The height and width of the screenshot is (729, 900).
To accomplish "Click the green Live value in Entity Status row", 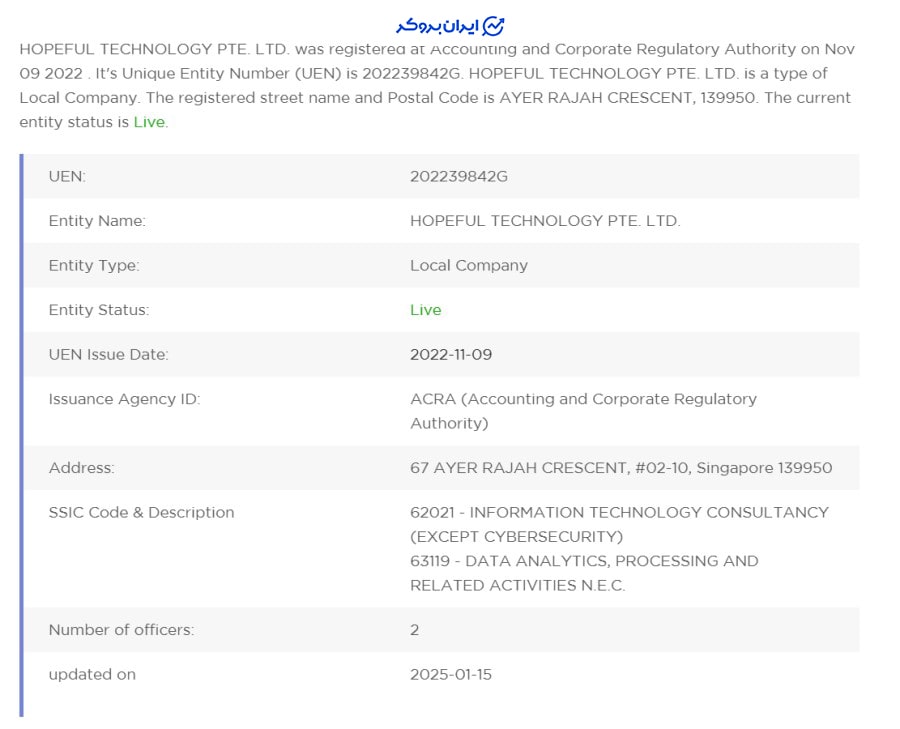I will [x=425, y=310].
